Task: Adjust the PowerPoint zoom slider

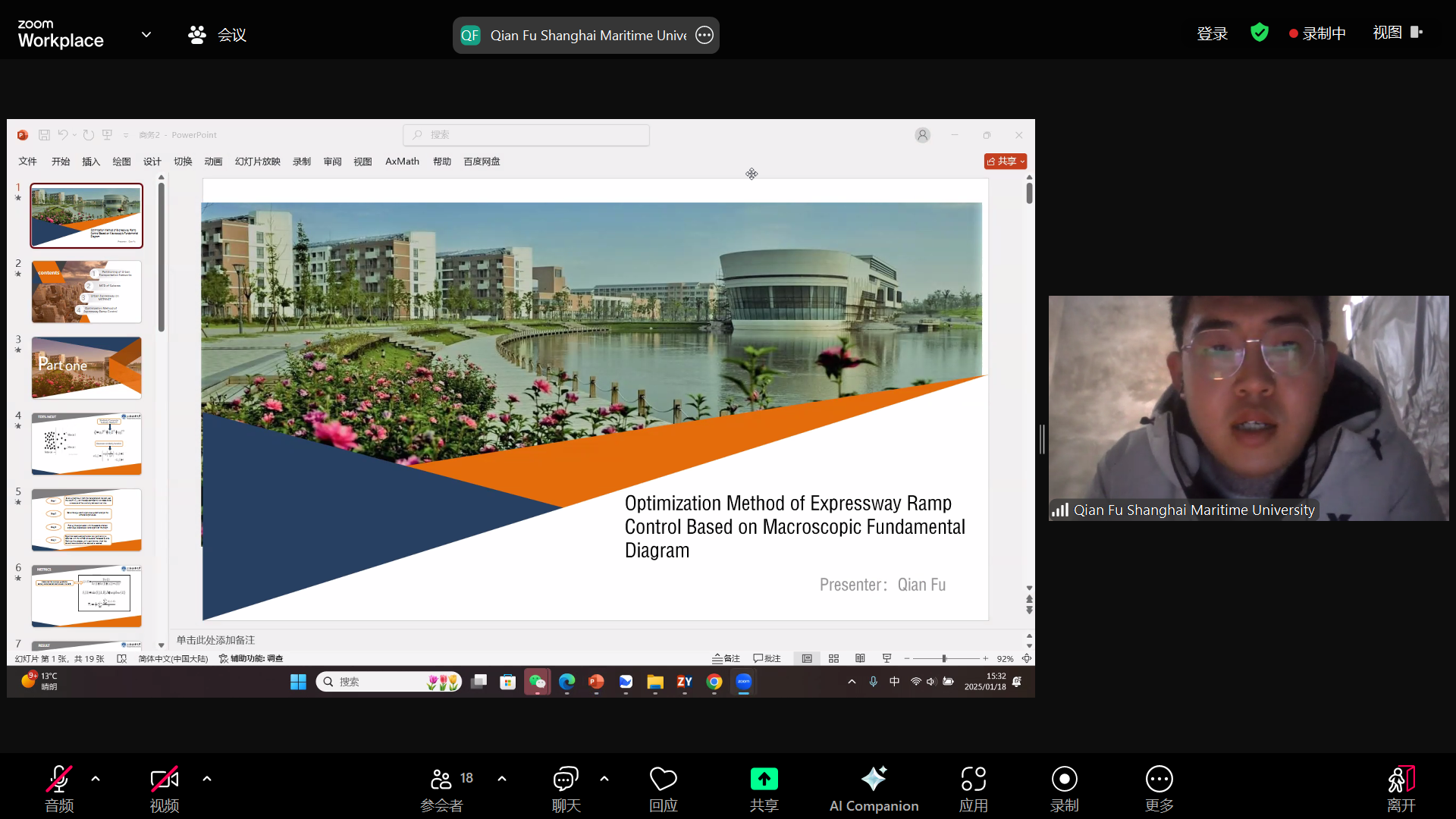Action: pyautogui.click(x=945, y=658)
